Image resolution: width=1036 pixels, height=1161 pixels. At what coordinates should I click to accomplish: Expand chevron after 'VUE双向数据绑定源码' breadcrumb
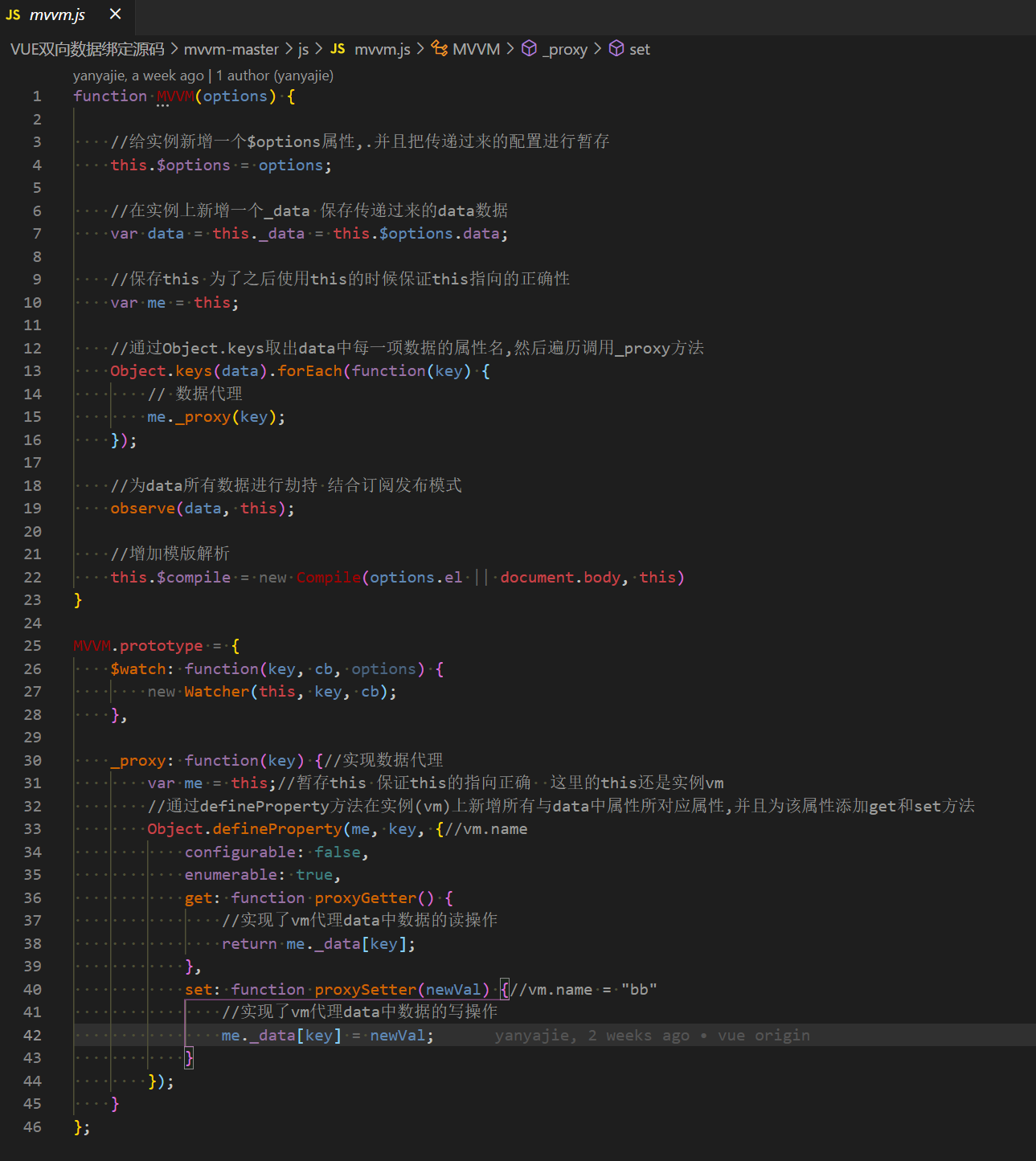tap(174, 49)
